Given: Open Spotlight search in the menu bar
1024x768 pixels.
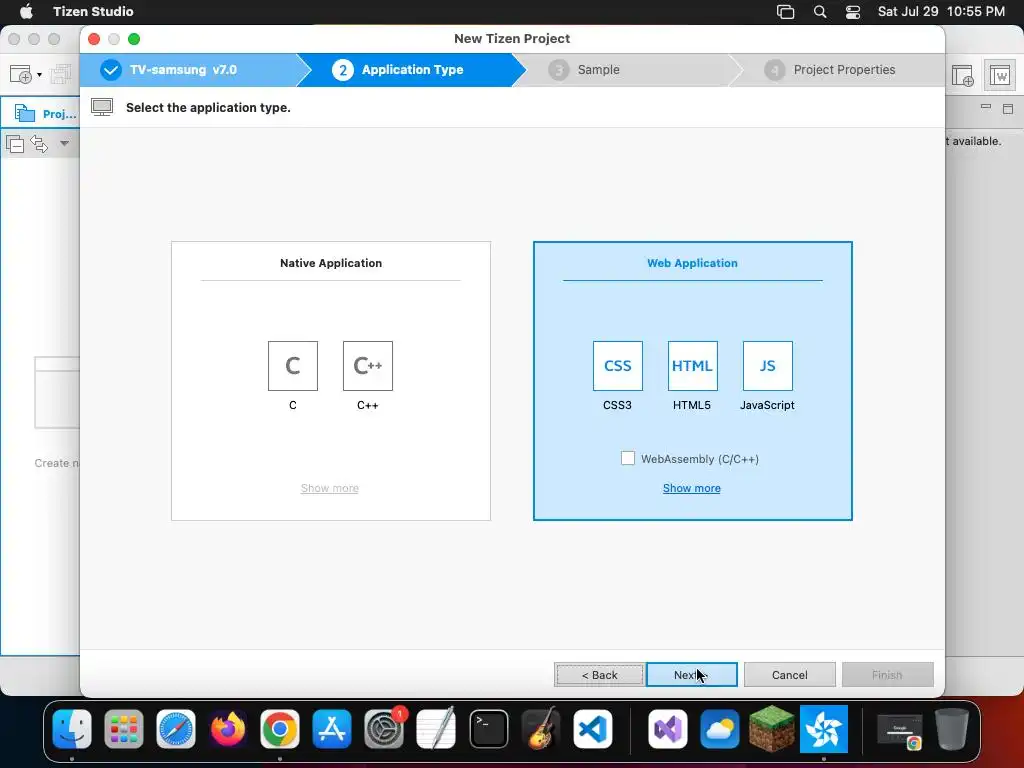Looking at the screenshot, I should click(x=820, y=11).
